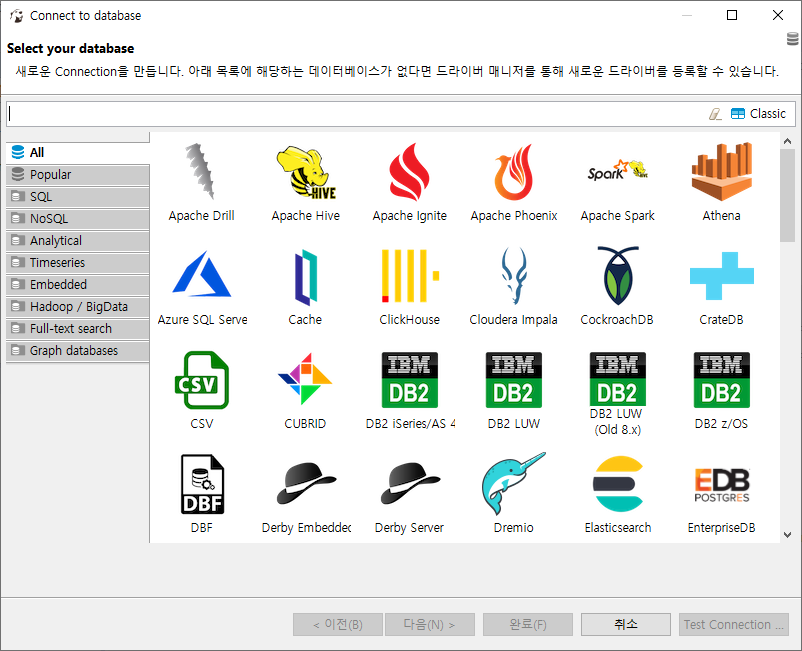Select DB2 LUW (Old 8.x) icon
Screen dimensions: 802x651
[617, 379]
